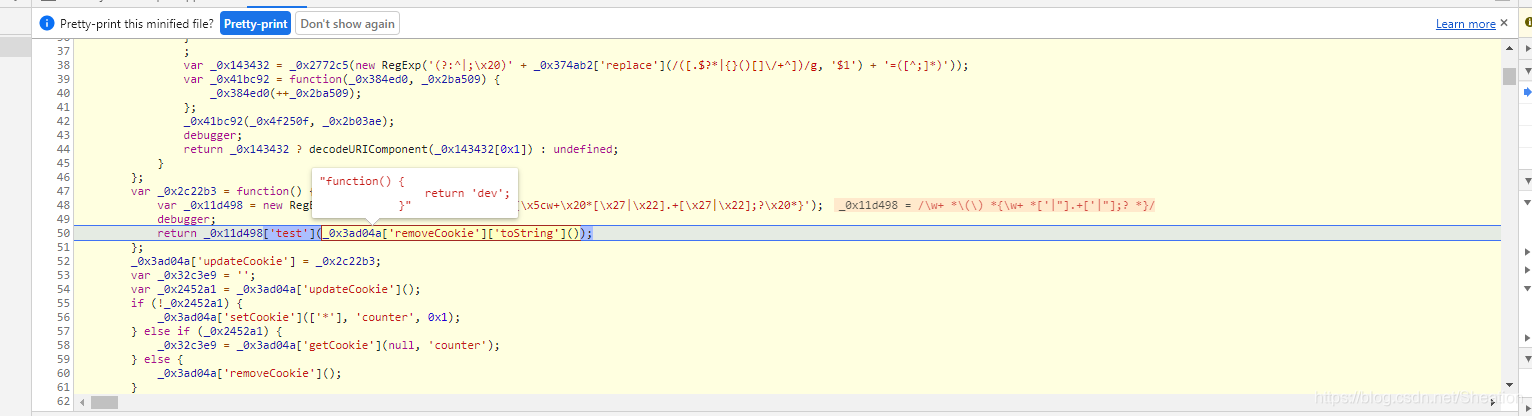Click the Pretty-print button
The width and height of the screenshot is (1532, 416).
coord(255,23)
